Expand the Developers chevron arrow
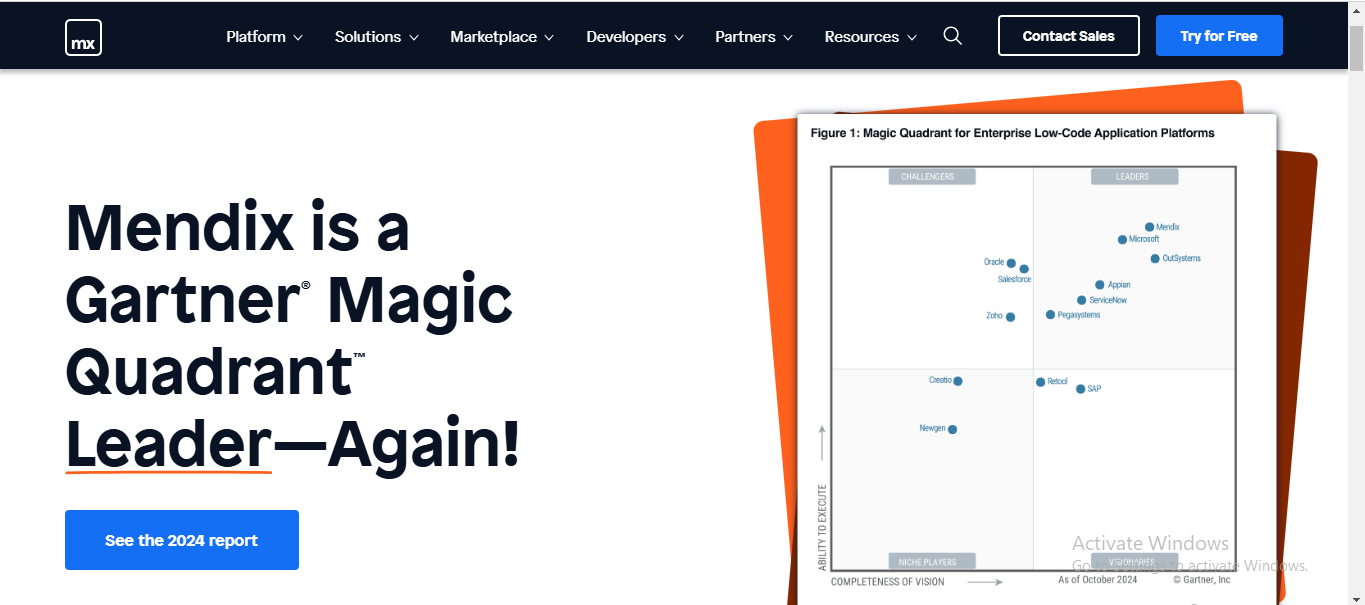The width and height of the screenshot is (1365, 605). tap(679, 38)
